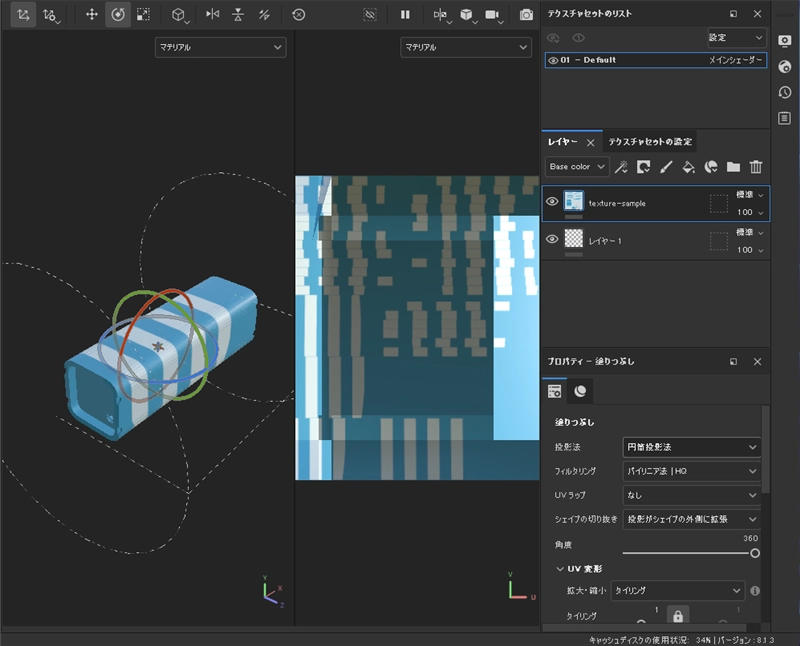
Task: Reset the projection transform with the circular-arrow icon
Action: click(298, 14)
